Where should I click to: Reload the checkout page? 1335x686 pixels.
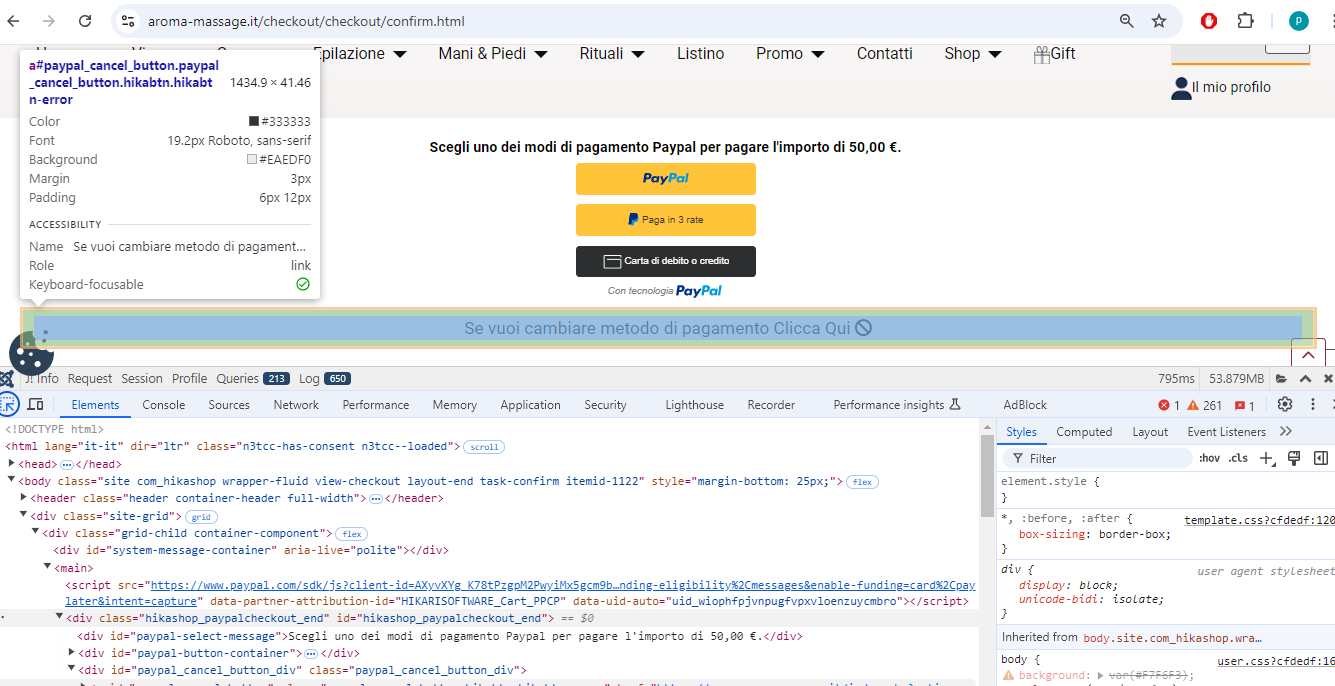(x=85, y=21)
